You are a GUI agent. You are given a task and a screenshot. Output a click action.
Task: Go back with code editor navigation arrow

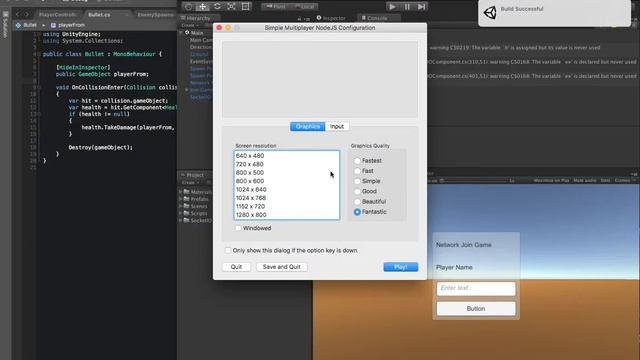click(x=18, y=15)
